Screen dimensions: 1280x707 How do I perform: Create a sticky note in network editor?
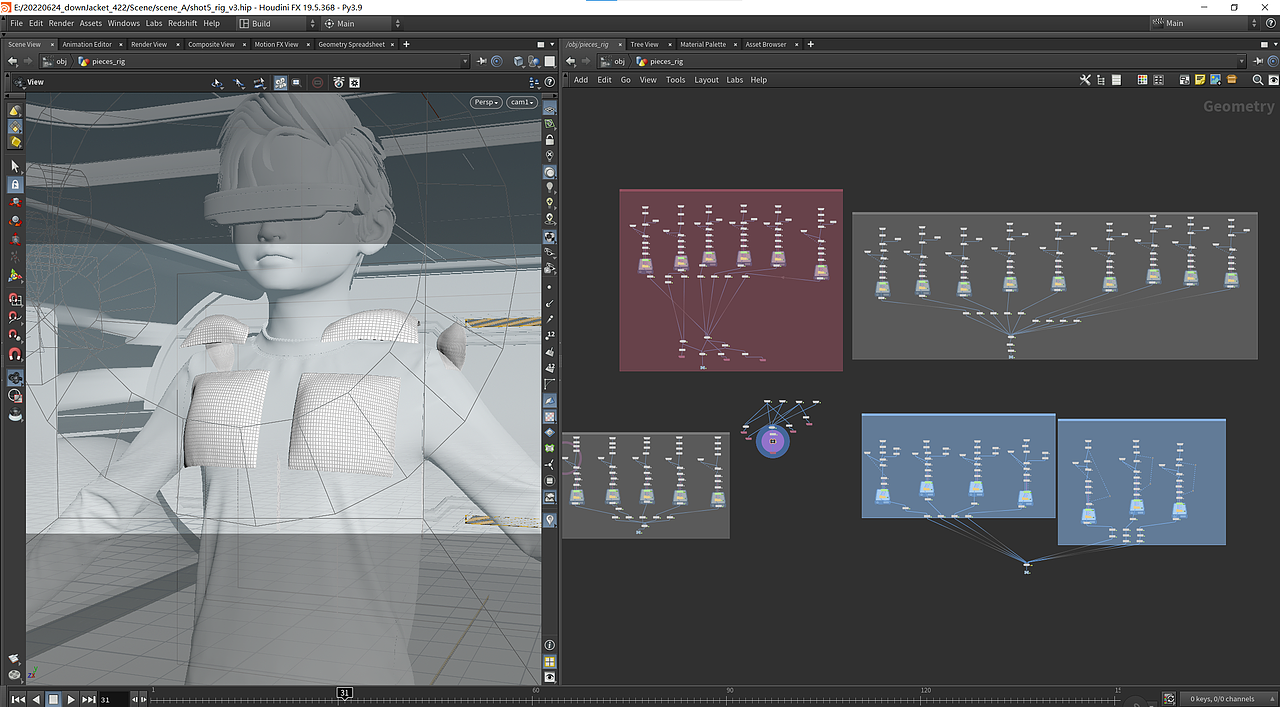click(1200, 80)
